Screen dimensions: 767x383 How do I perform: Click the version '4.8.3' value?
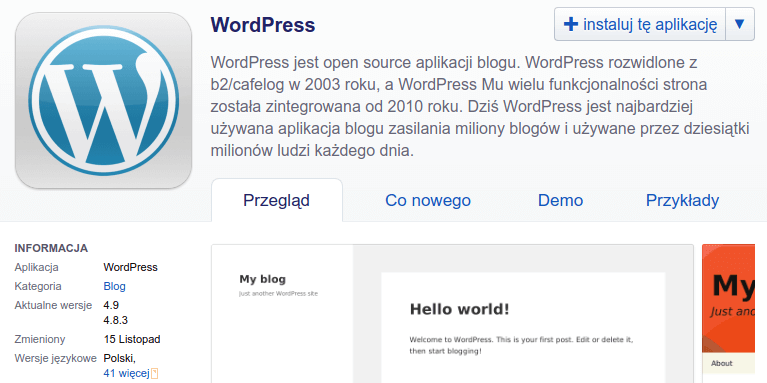[x=115, y=320]
